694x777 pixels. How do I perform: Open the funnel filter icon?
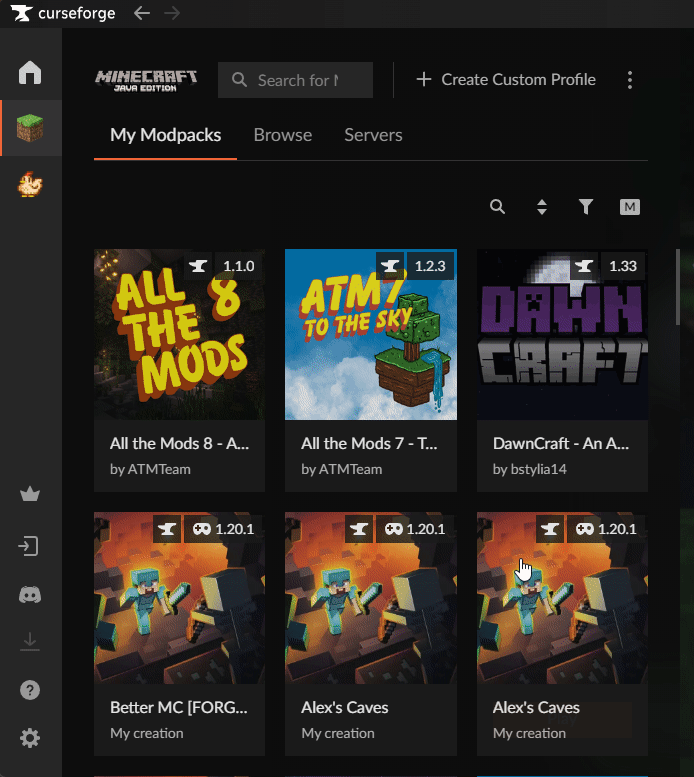pos(586,207)
